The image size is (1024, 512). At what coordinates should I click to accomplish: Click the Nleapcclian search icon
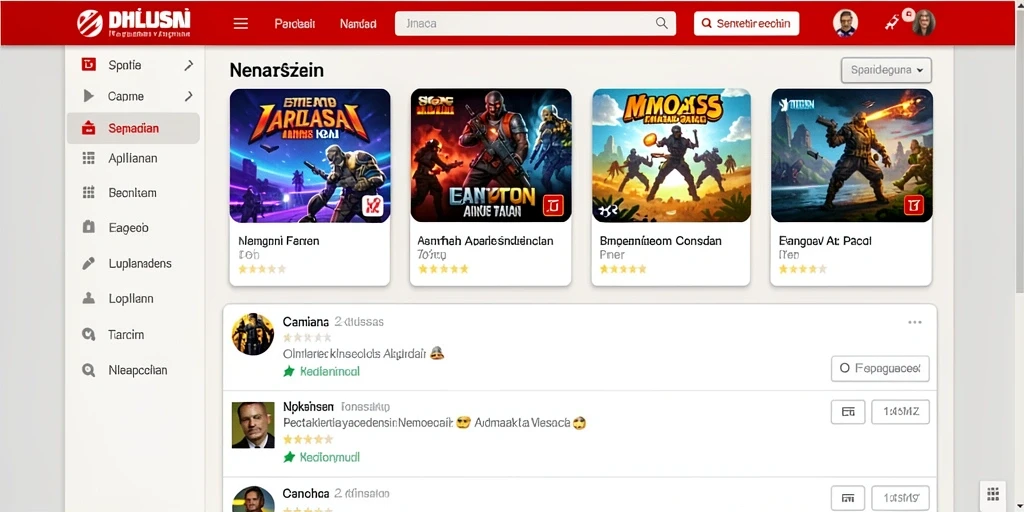[x=88, y=370]
